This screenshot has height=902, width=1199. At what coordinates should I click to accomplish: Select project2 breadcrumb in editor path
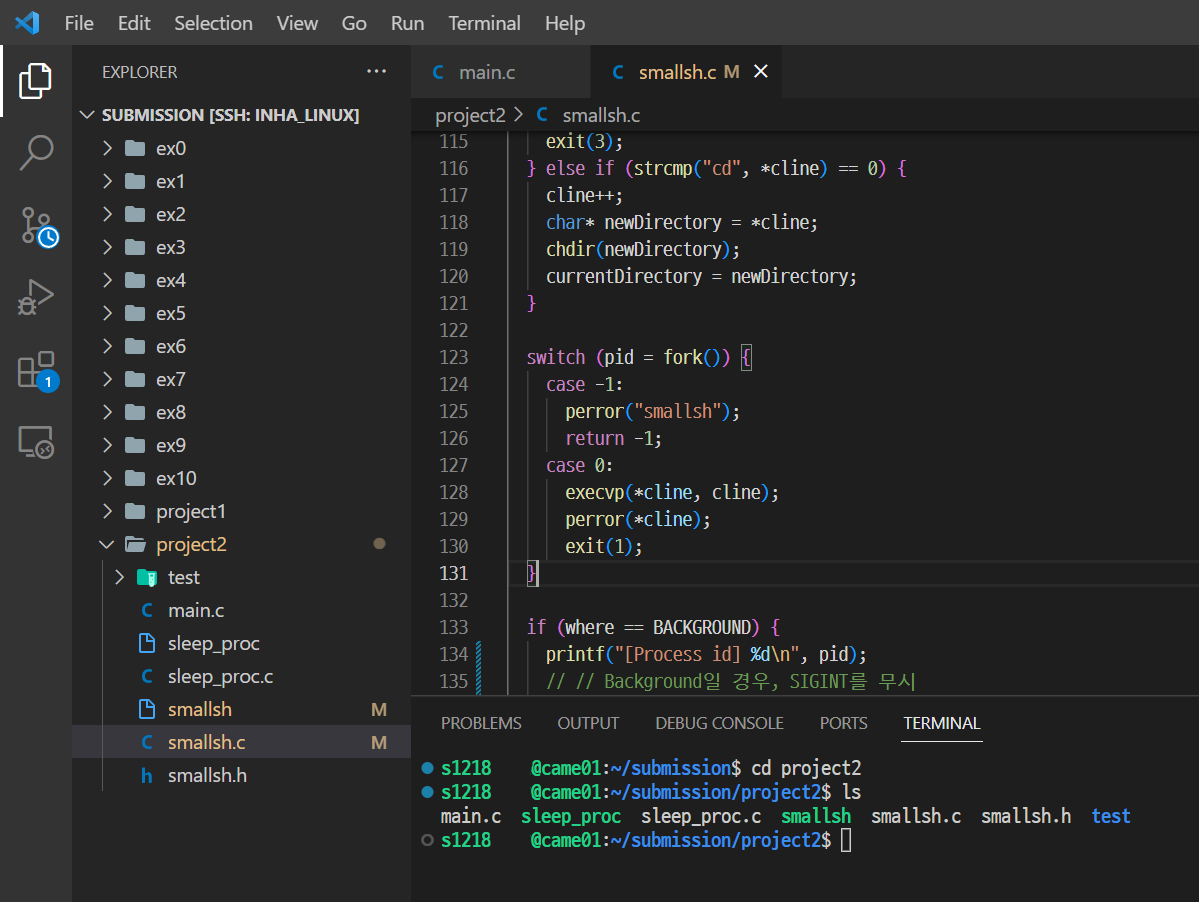pyautogui.click(x=470, y=115)
